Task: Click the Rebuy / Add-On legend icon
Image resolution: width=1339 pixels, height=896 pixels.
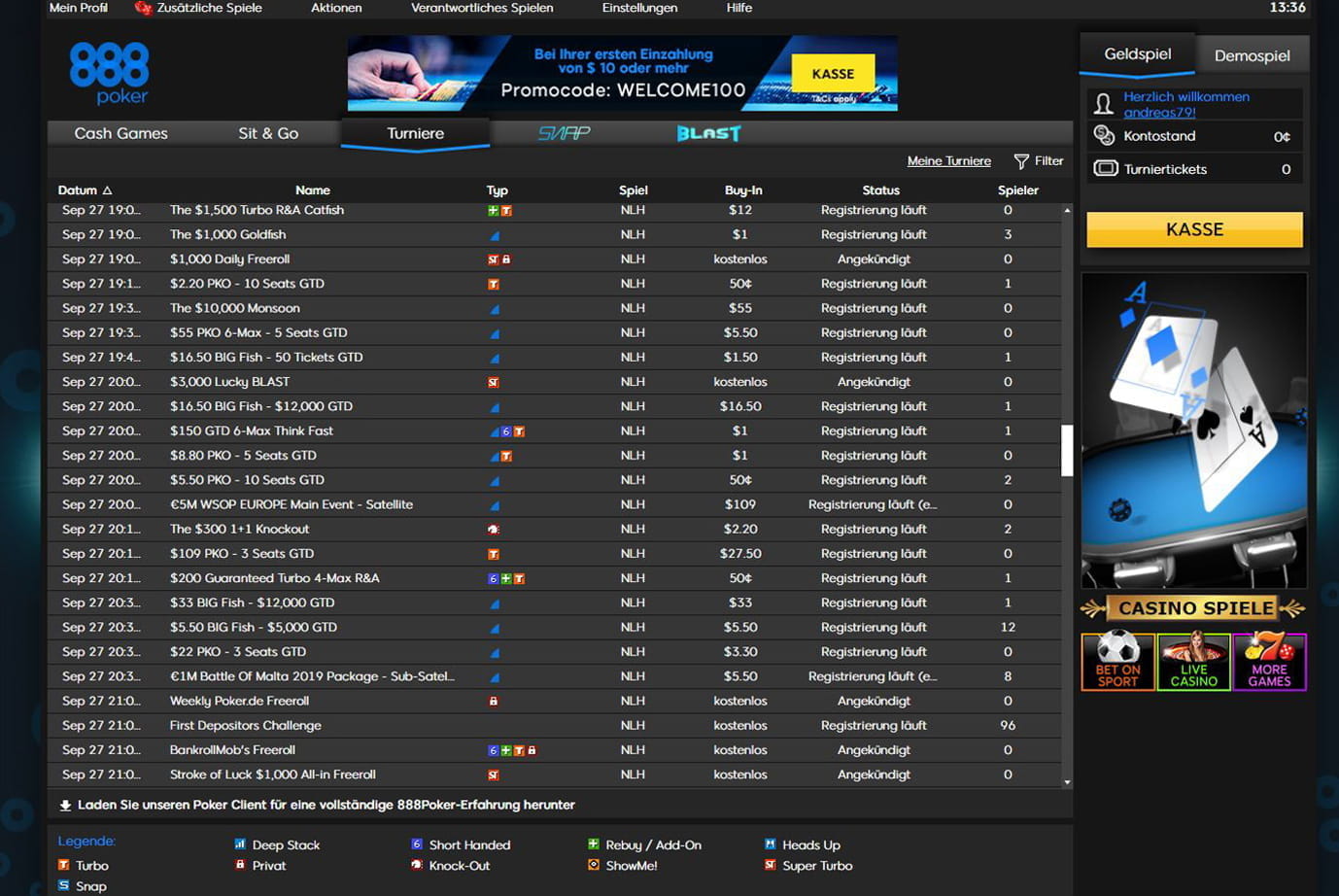Action: point(594,844)
